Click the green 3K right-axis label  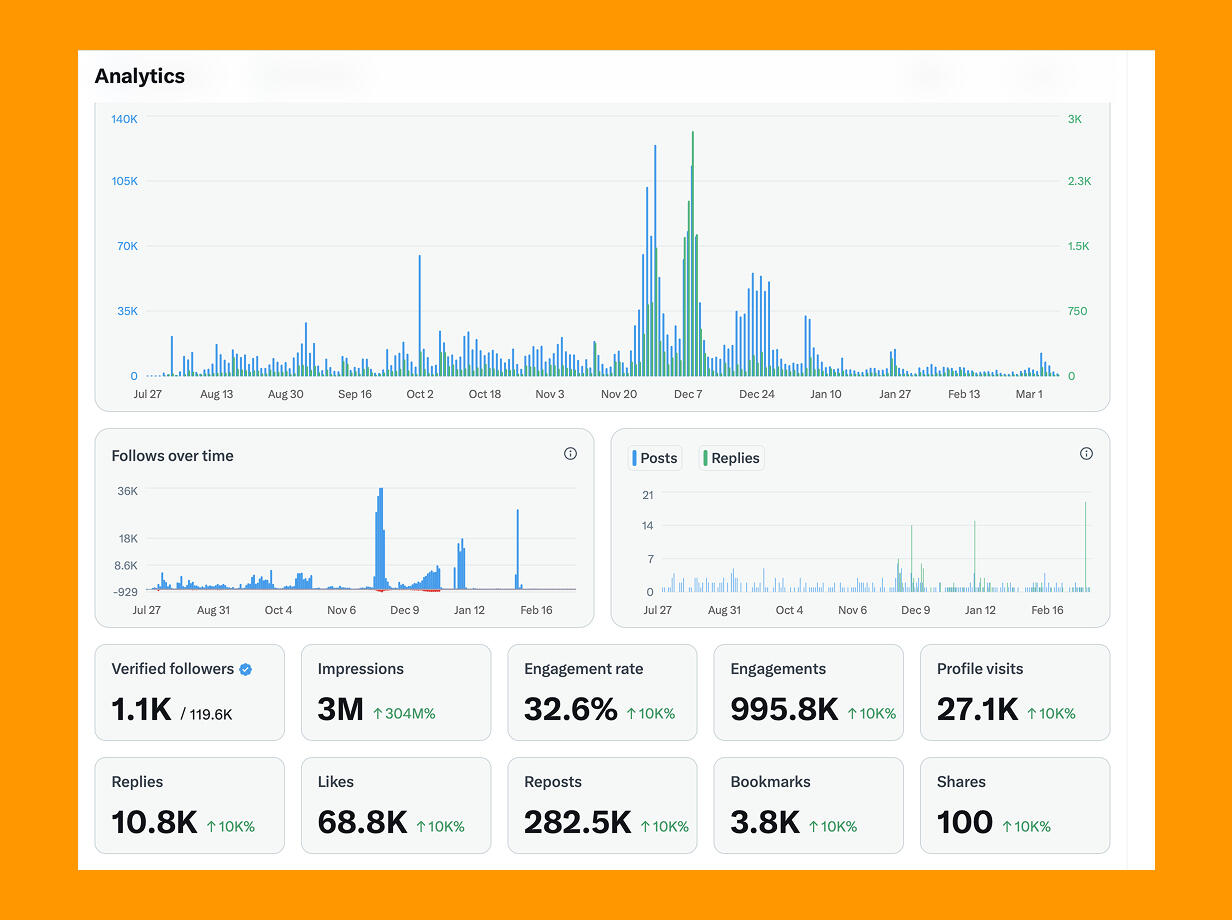click(1075, 119)
